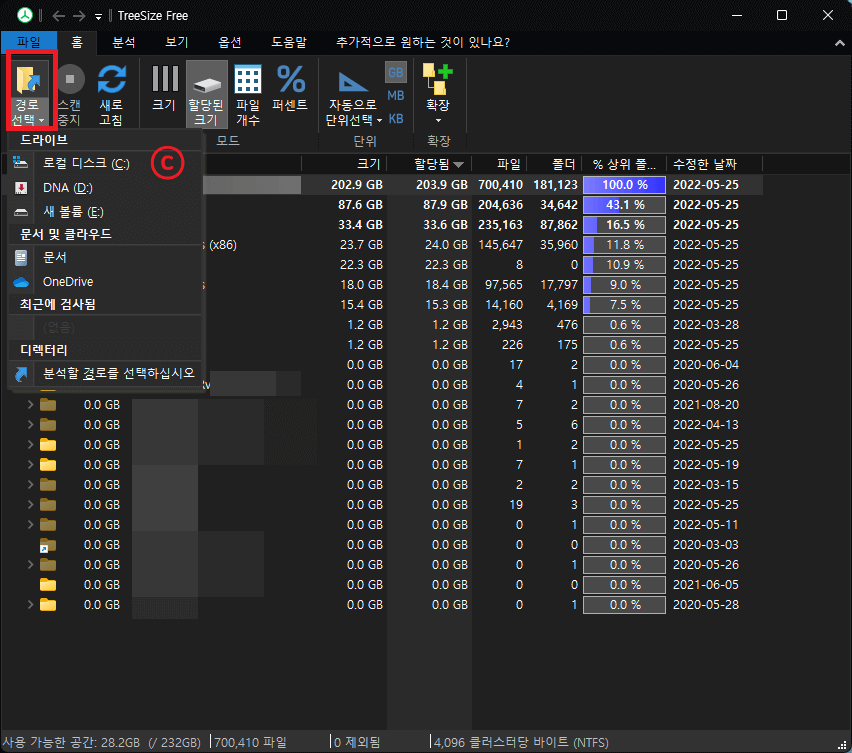This screenshot has width=852, height=753.
Task: Sort by % 상위 폴... column header
Action: [624, 164]
